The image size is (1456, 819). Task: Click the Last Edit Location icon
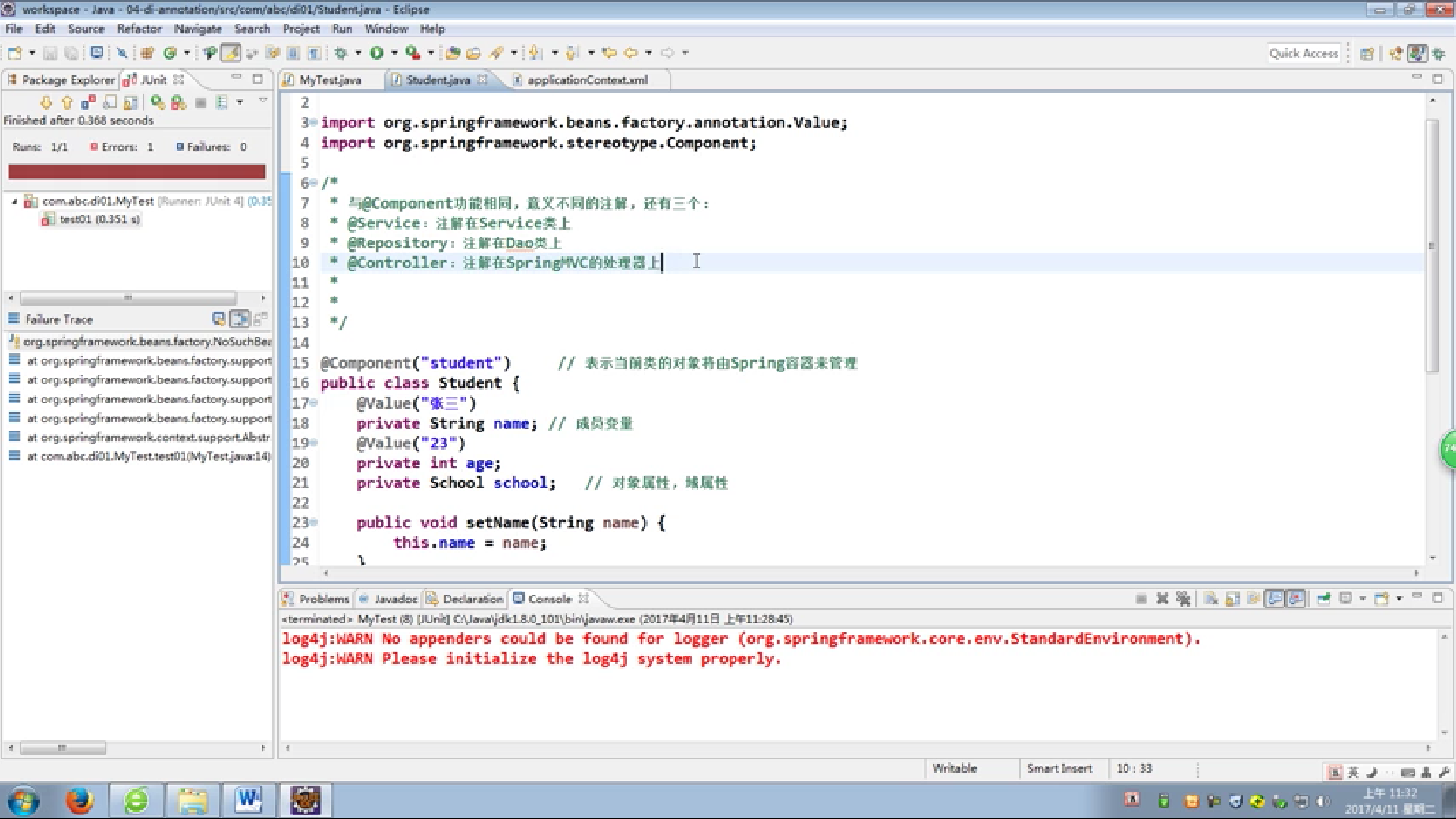click(609, 53)
